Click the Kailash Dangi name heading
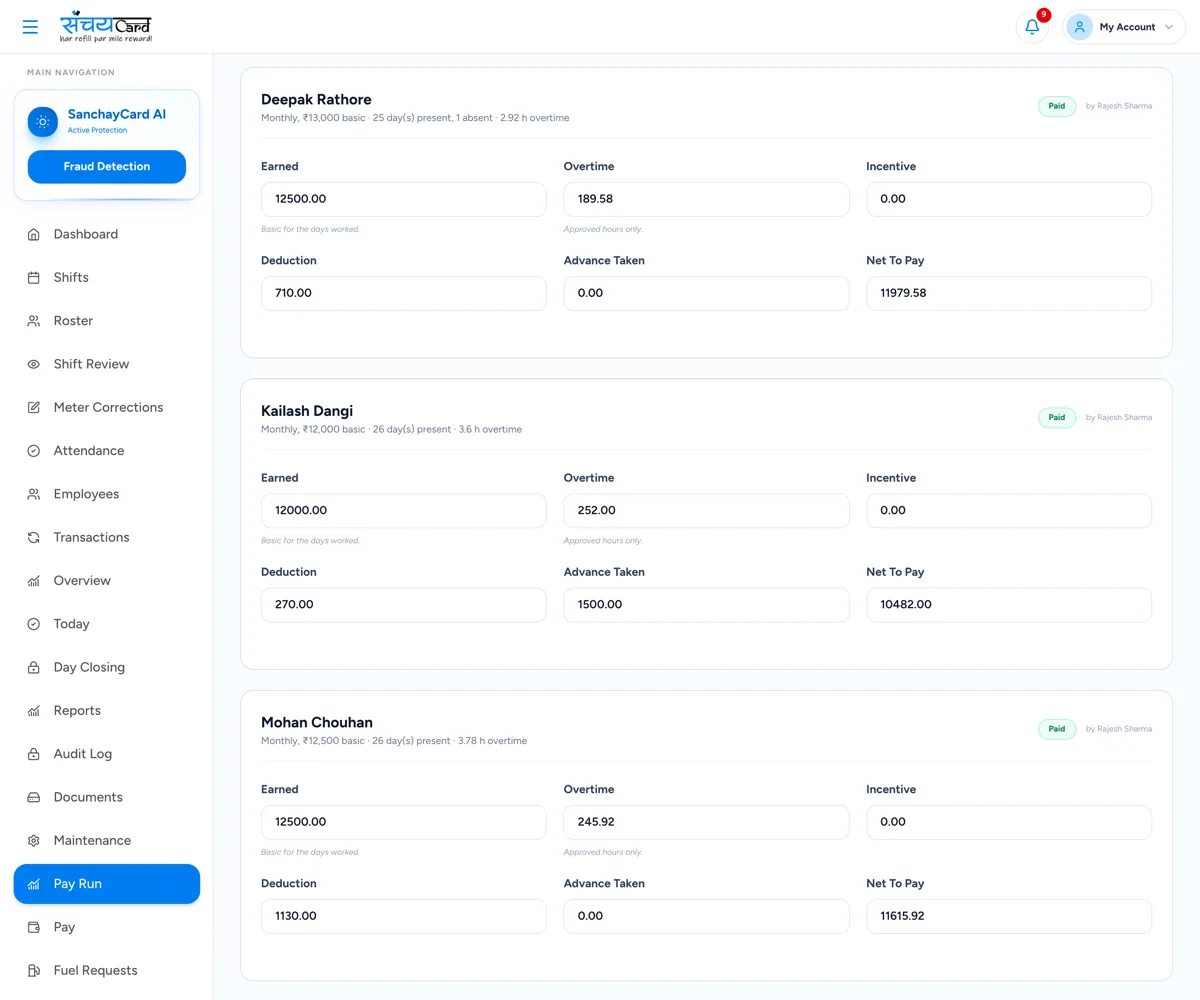The height and width of the screenshot is (1000, 1200). [x=307, y=411]
